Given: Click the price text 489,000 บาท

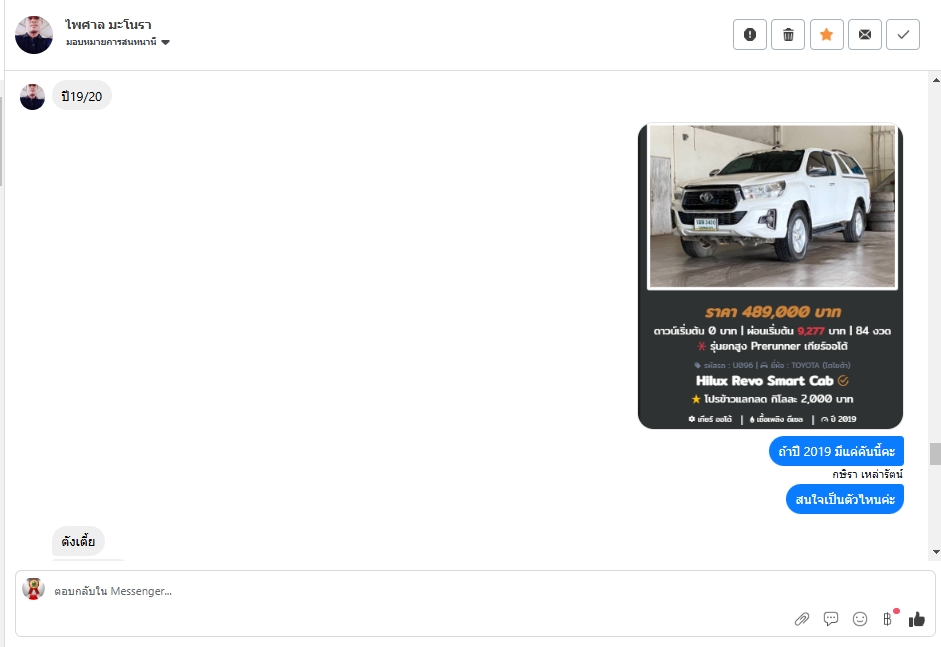Looking at the screenshot, I should pos(791,312).
